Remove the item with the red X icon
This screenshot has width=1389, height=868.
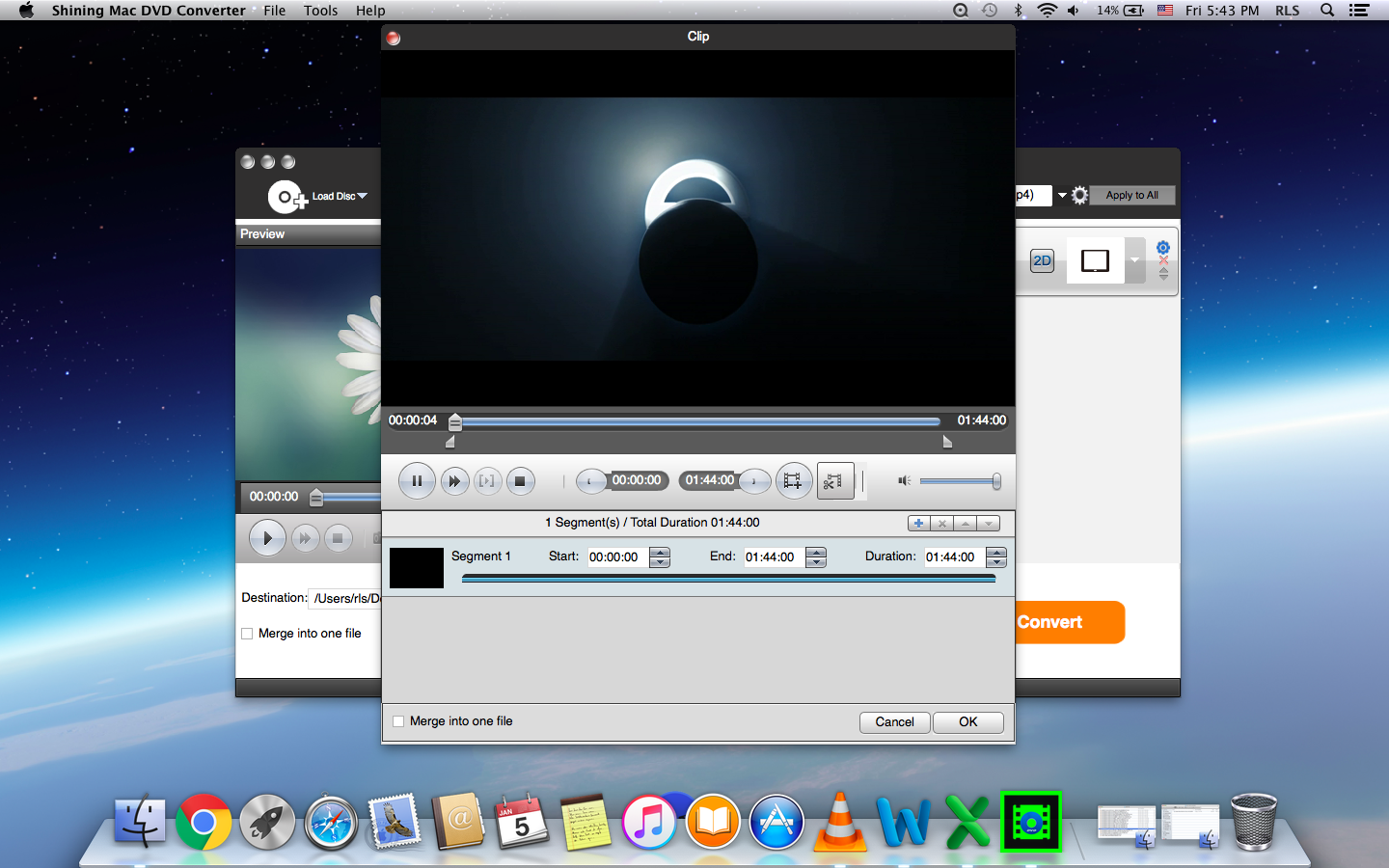[1163, 260]
